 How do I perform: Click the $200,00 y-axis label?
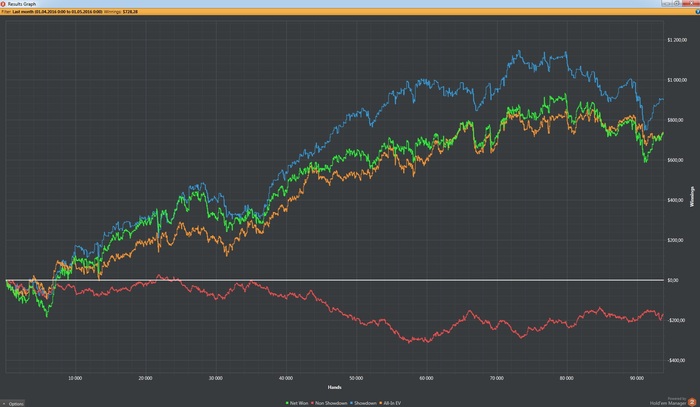coord(675,240)
